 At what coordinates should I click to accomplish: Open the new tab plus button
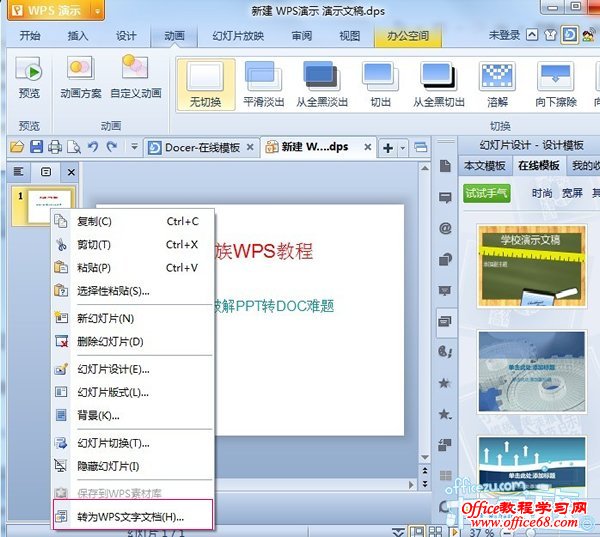point(388,148)
